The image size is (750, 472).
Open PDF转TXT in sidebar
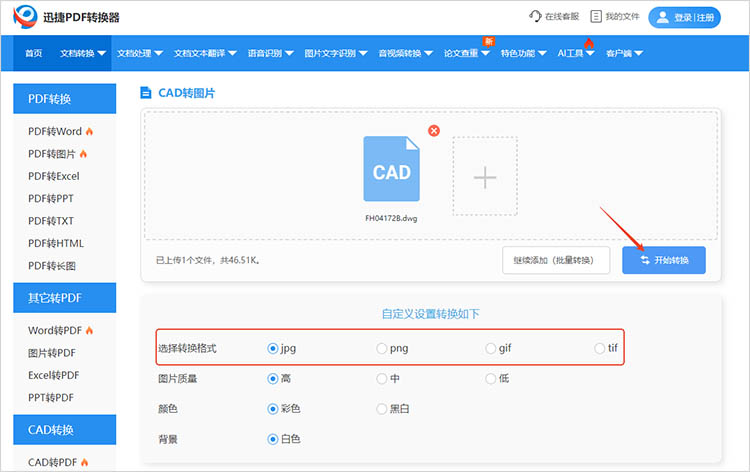pos(51,220)
